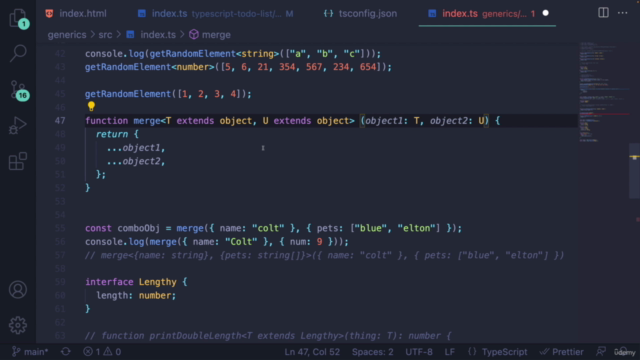Open Source Control with 16 changes badge
640x360 pixels.
coord(19,90)
